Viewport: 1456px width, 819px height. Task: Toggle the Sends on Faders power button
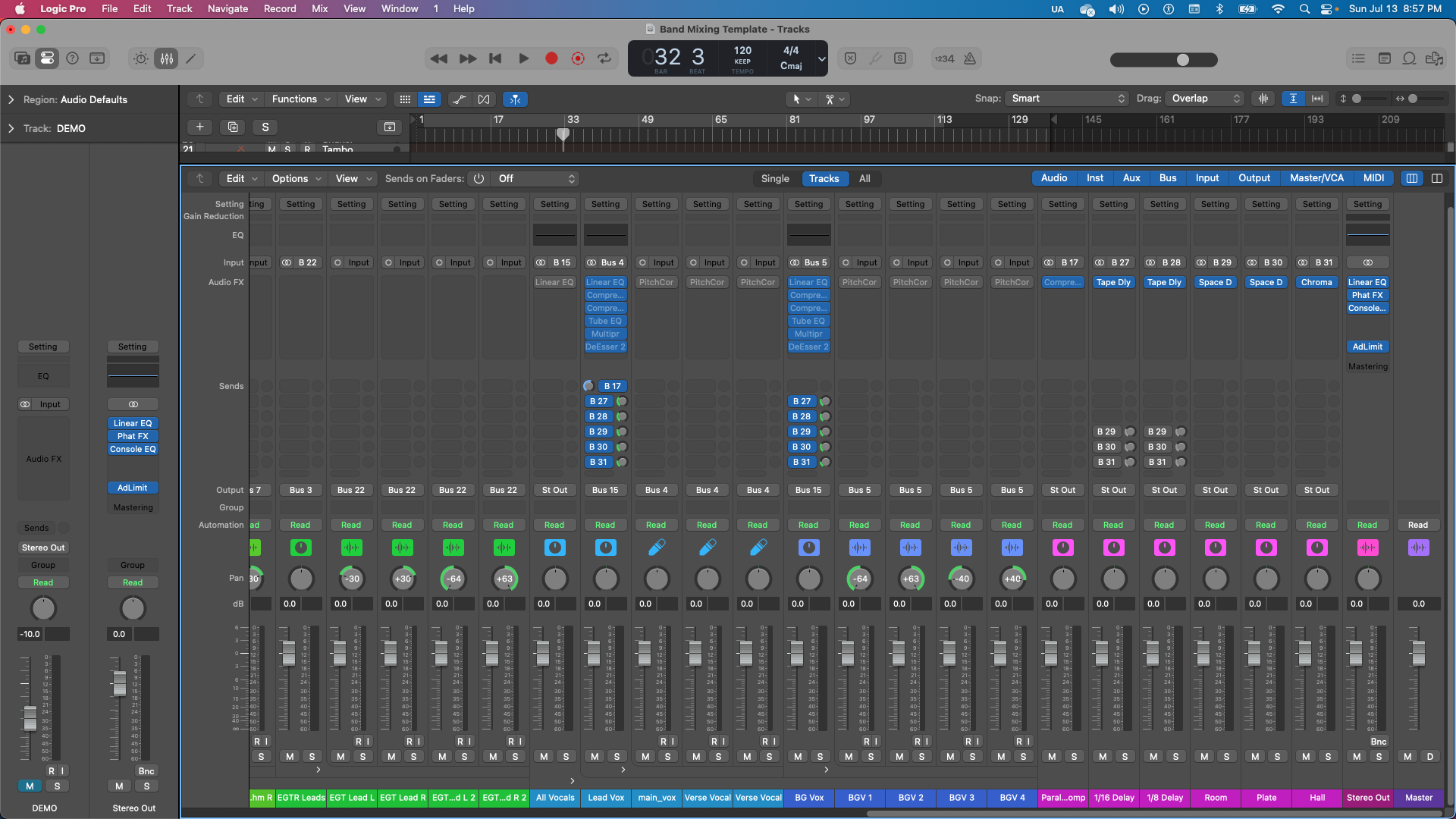pyautogui.click(x=479, y=178)
